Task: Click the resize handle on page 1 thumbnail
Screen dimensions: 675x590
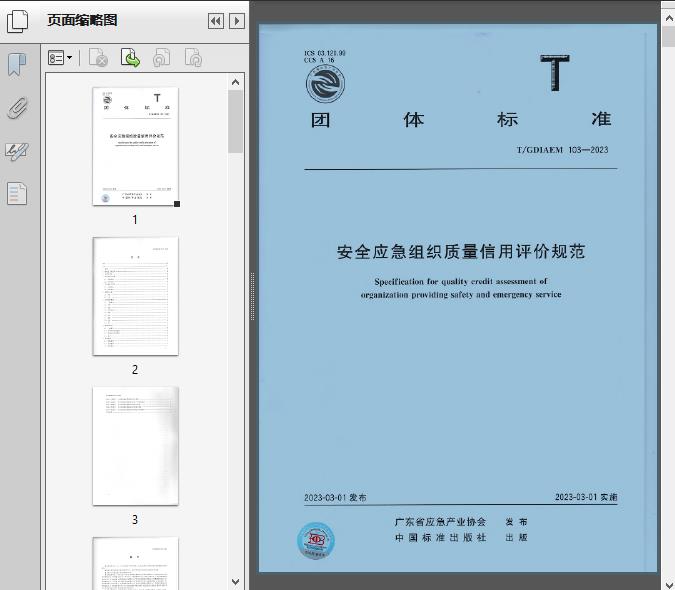Action: pyautogui.click(x=177, y=204)
